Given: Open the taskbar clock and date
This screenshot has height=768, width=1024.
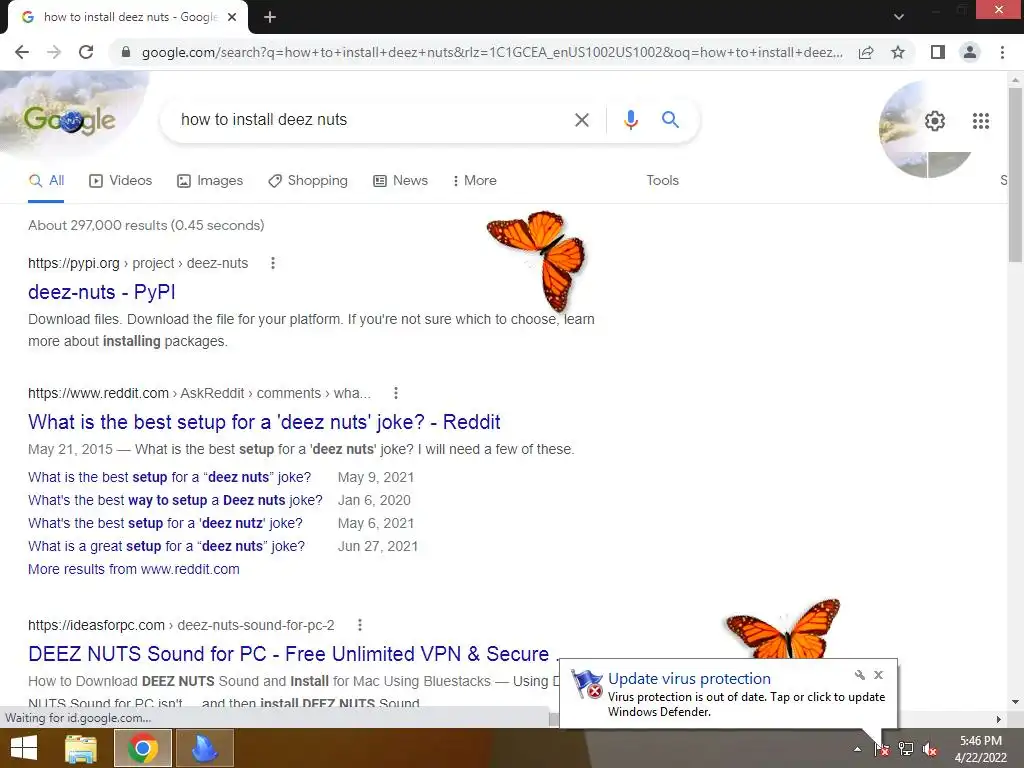Looking at the screenshot, I should point(980,749).
